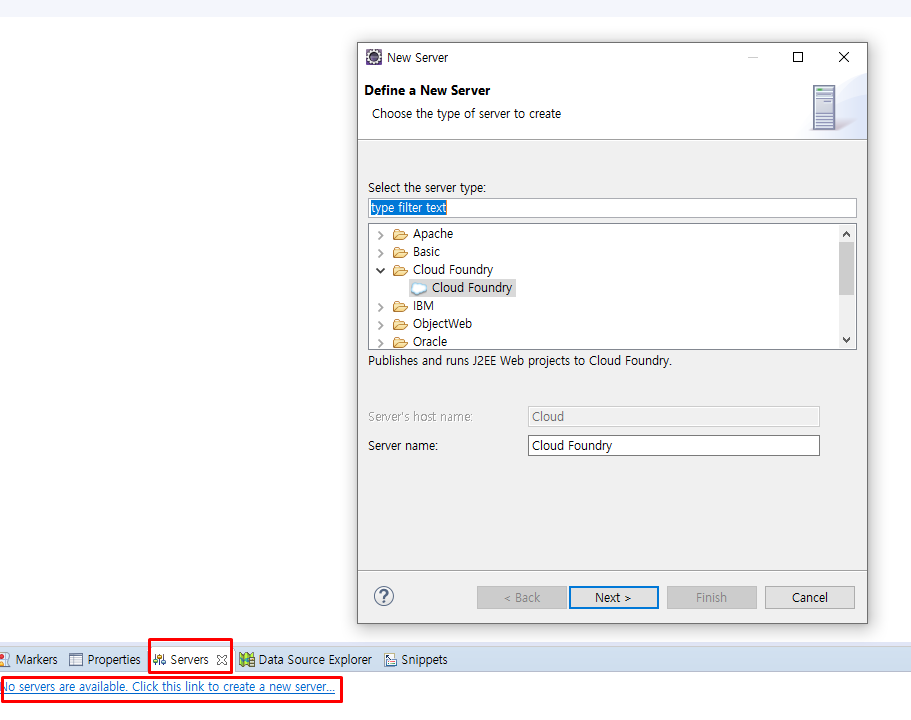Select the Cloud Foundry parent folder label

453,270
